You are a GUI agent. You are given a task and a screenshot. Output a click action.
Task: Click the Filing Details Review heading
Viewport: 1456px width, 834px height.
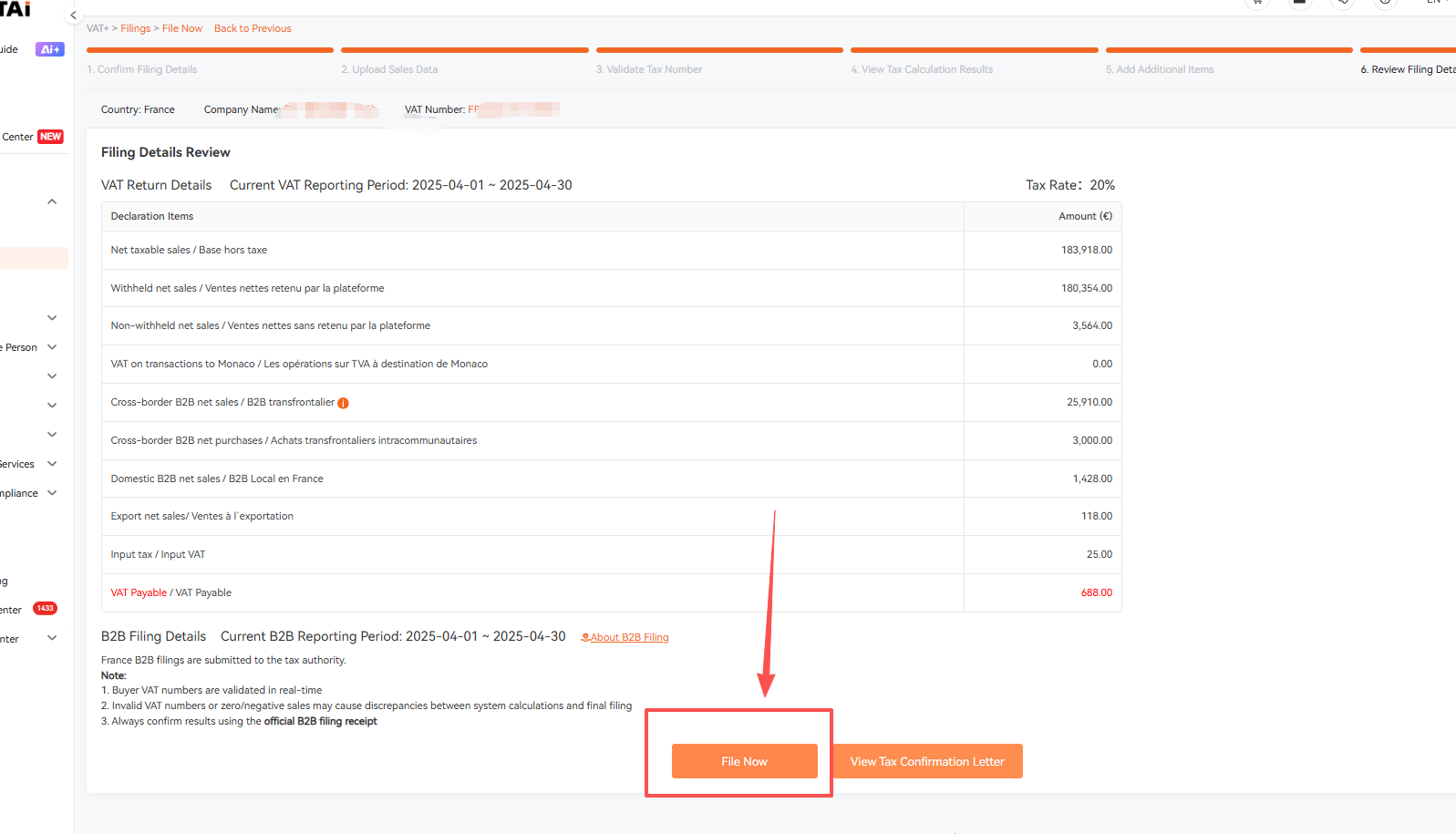(165, 152)
